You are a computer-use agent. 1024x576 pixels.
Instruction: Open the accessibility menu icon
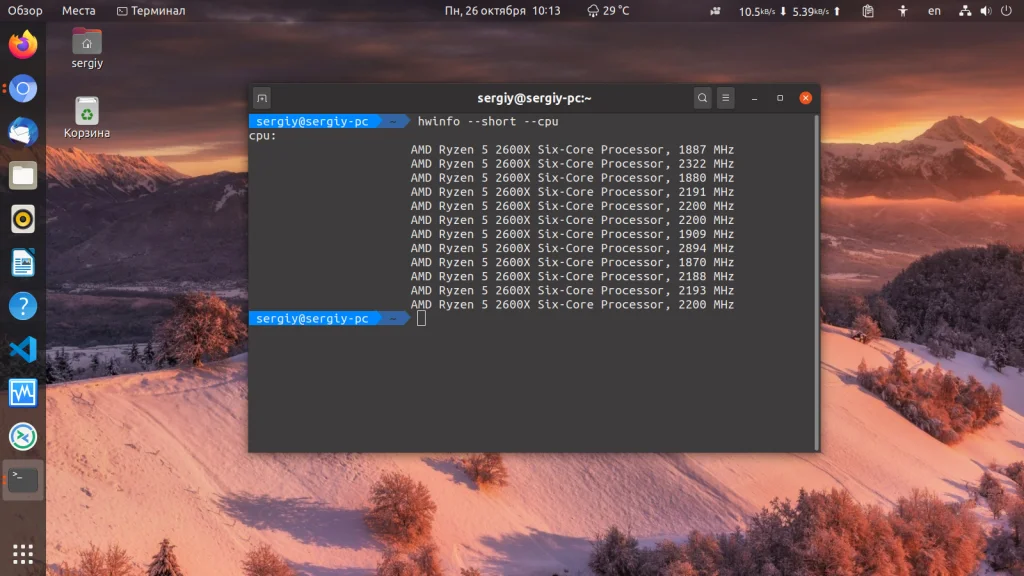coord(903,10)
